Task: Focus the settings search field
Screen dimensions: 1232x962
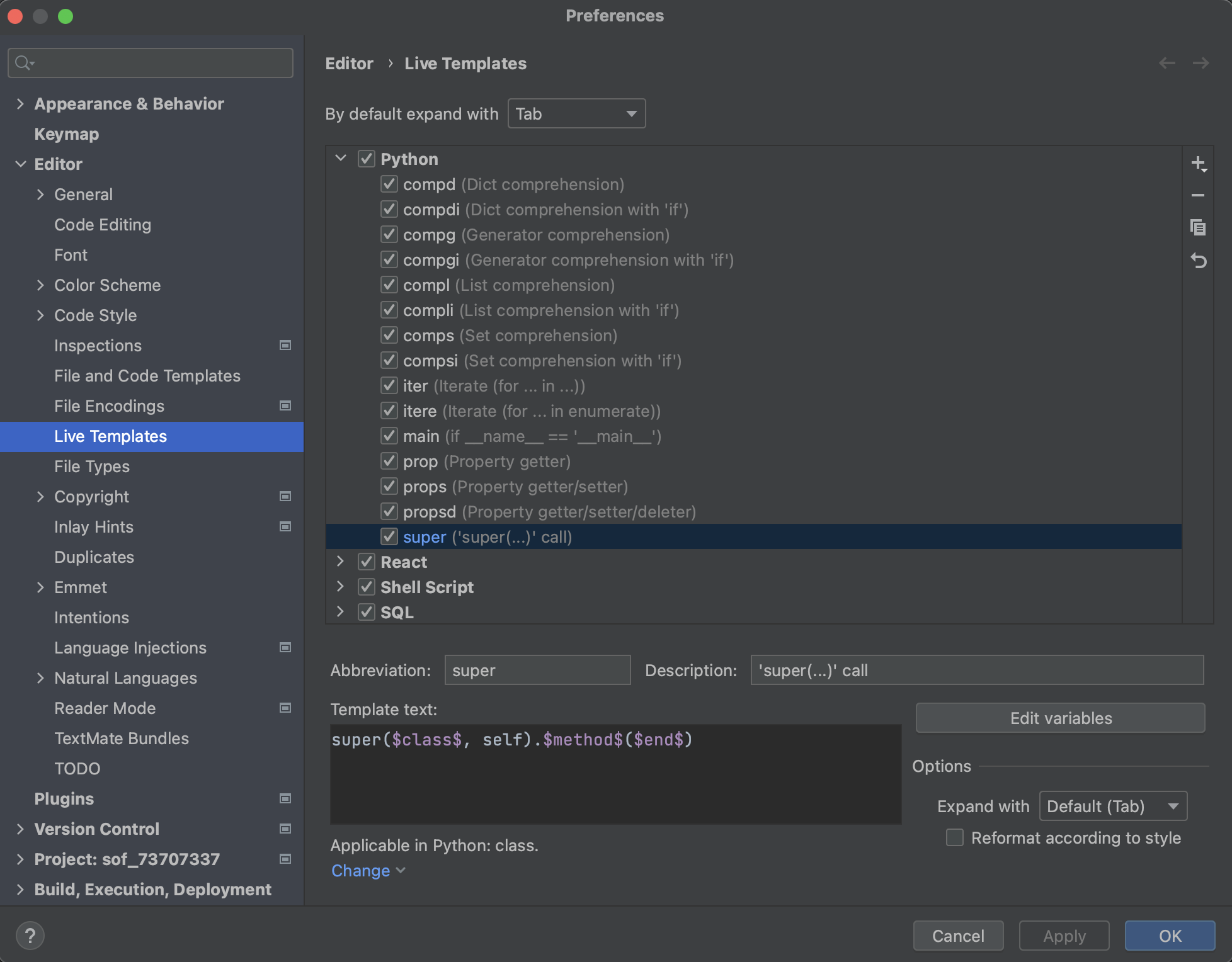Action: 151,63
